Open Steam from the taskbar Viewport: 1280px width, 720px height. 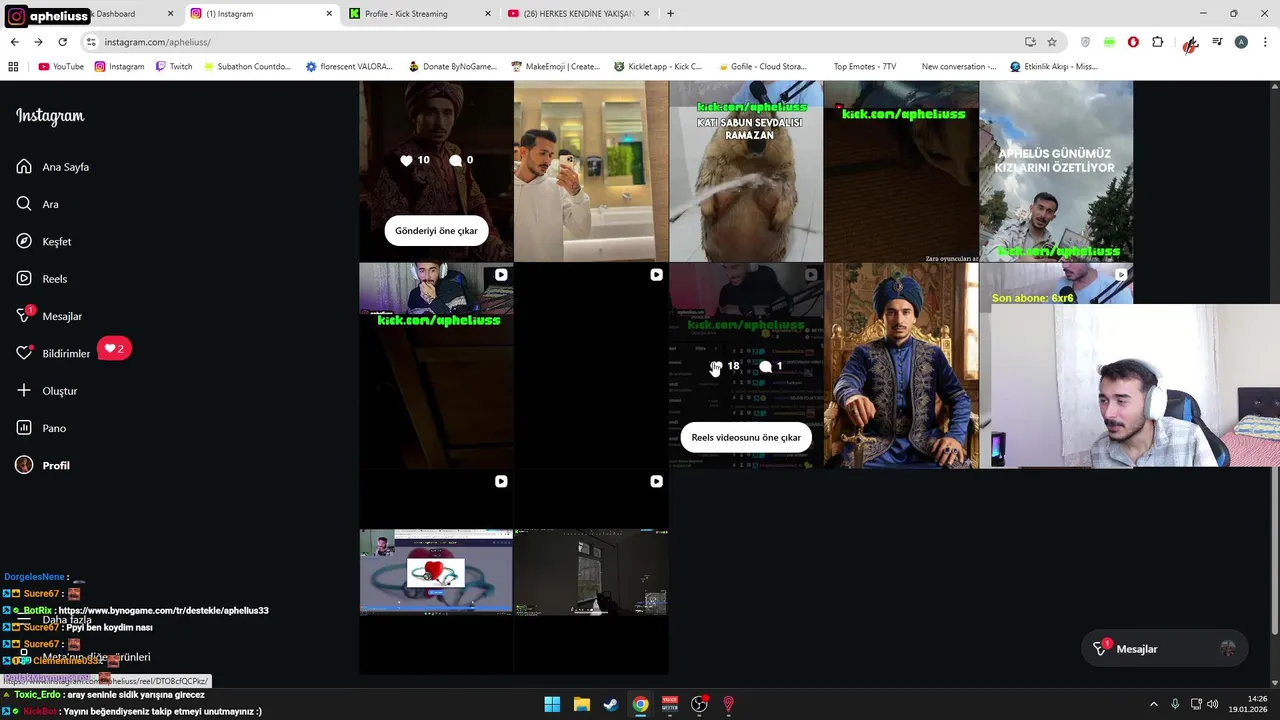tap(610, 704)
